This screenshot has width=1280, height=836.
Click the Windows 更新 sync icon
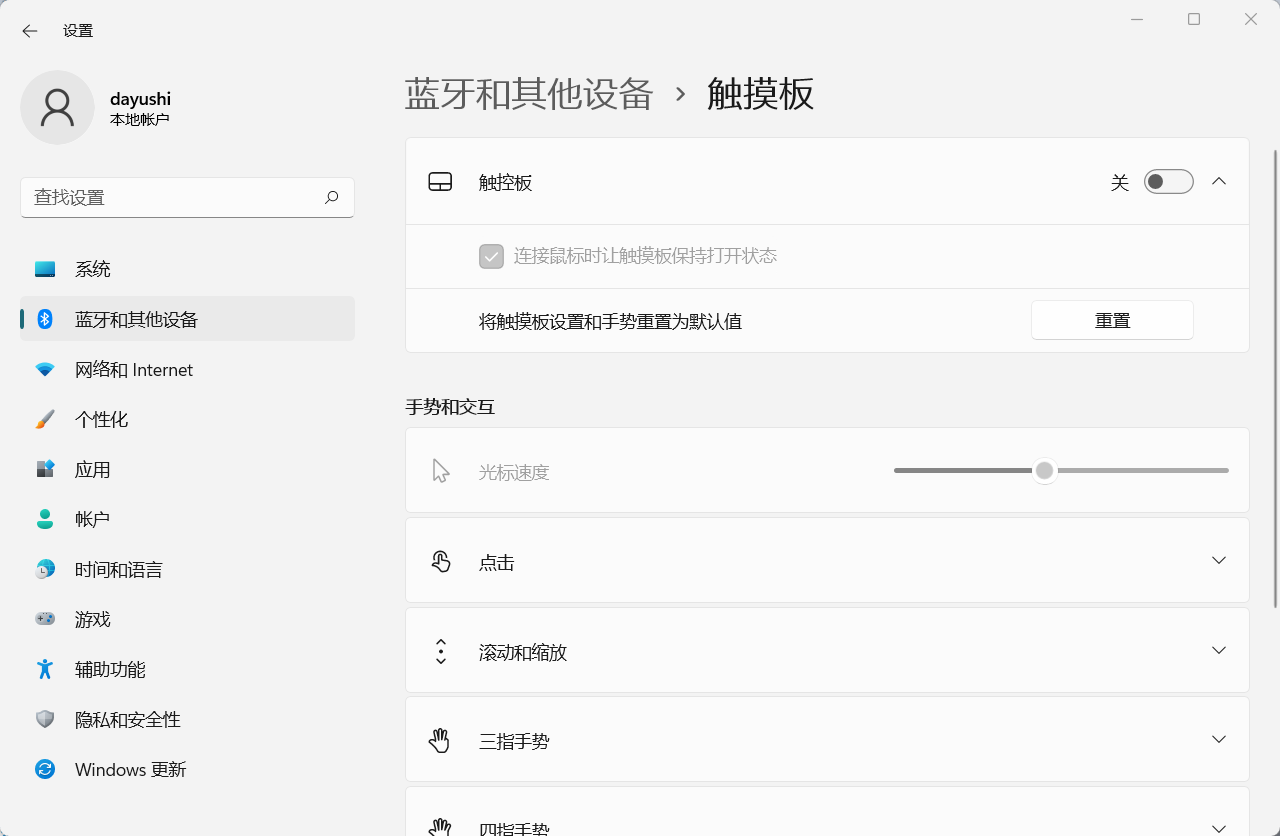coord(45,770)
